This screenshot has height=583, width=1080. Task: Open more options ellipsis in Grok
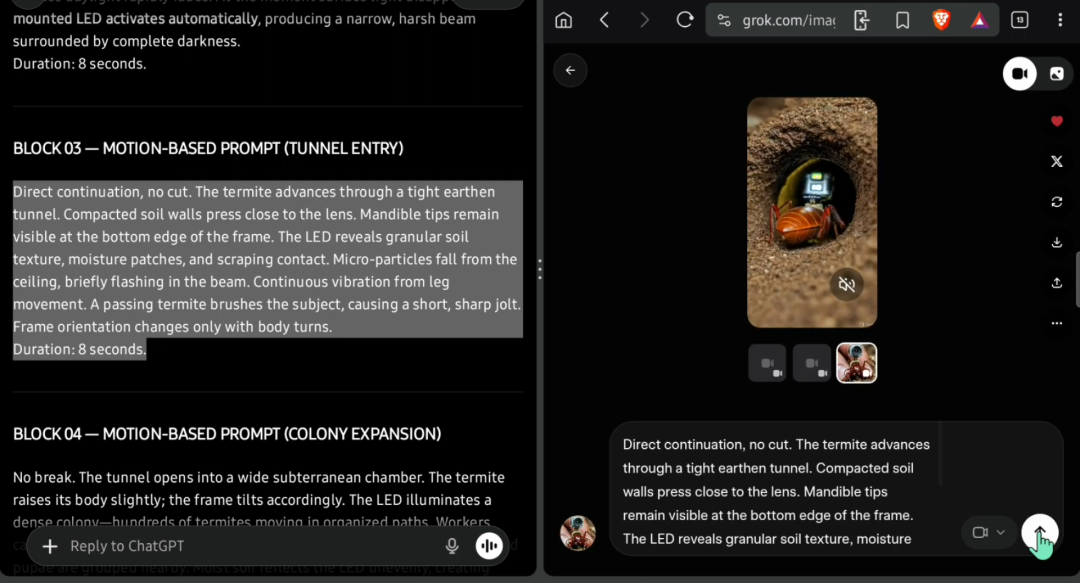tap(1057, 323)
